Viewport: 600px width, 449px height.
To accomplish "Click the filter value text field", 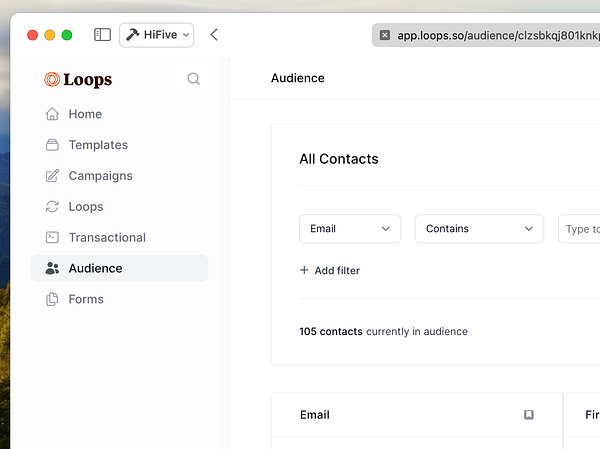I will (x=580, y=229).
